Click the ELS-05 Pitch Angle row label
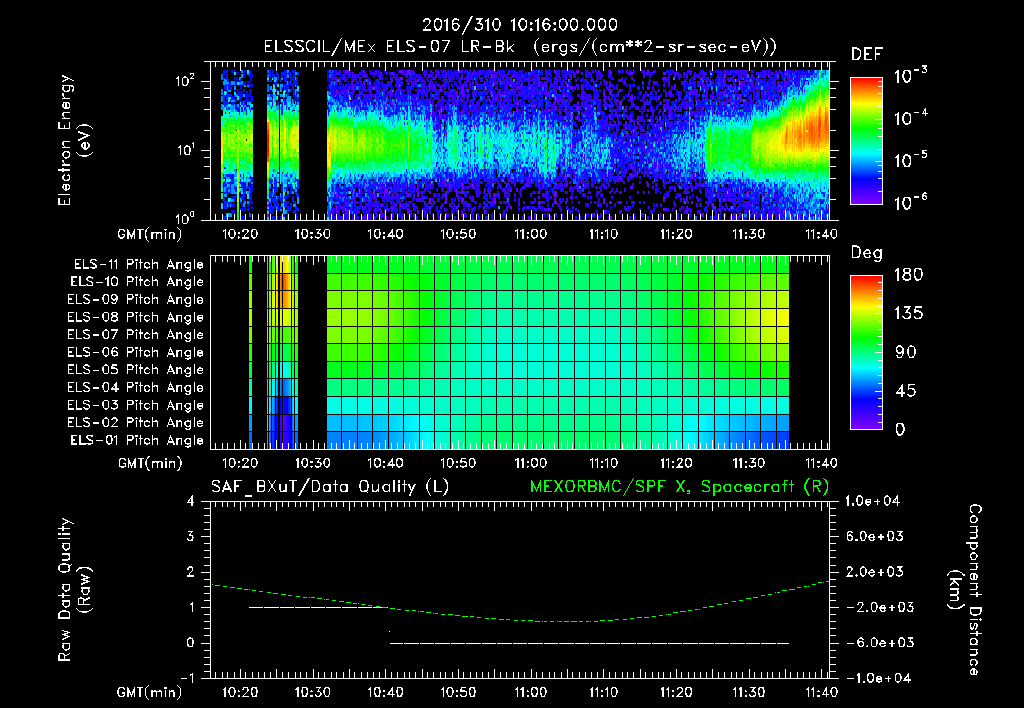1024x708 pixels. pyautogui.click(x=136, y=370)
